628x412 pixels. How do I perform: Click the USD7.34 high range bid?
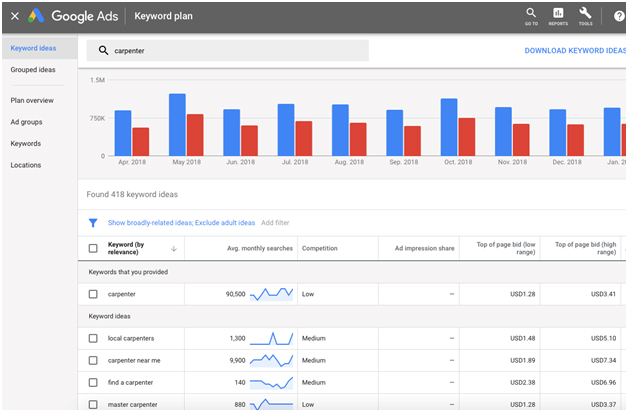[x=604, y=360]
